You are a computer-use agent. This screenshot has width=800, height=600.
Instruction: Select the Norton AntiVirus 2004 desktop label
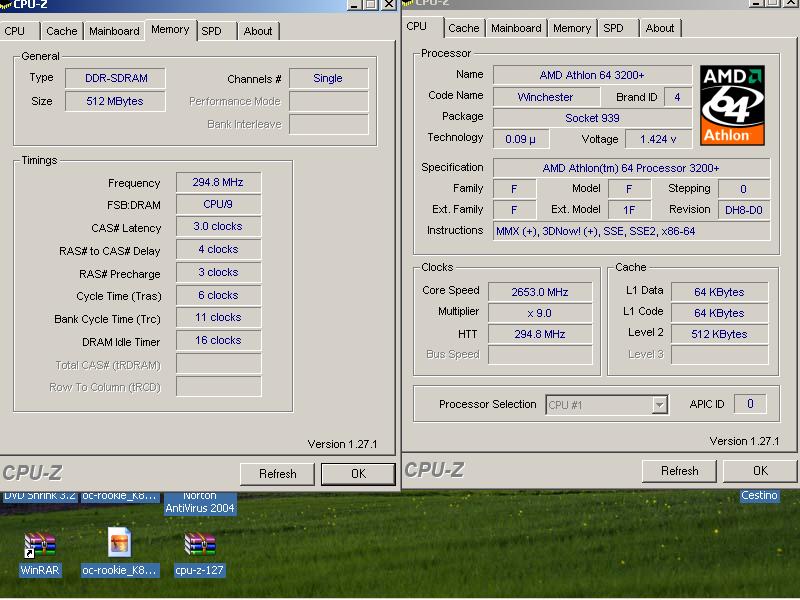click(199, 503)
